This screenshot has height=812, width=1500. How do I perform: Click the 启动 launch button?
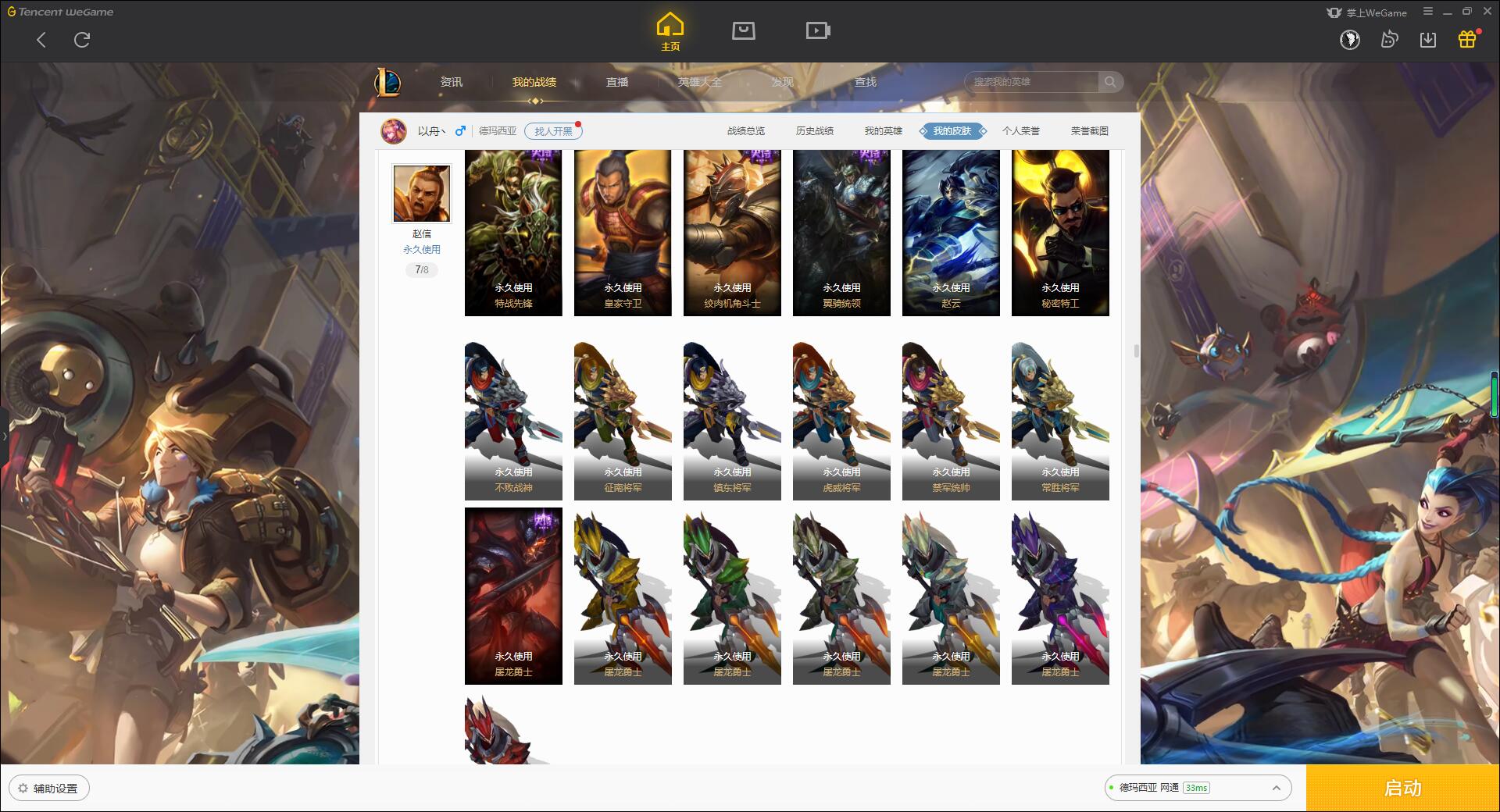pos(1402,788)
